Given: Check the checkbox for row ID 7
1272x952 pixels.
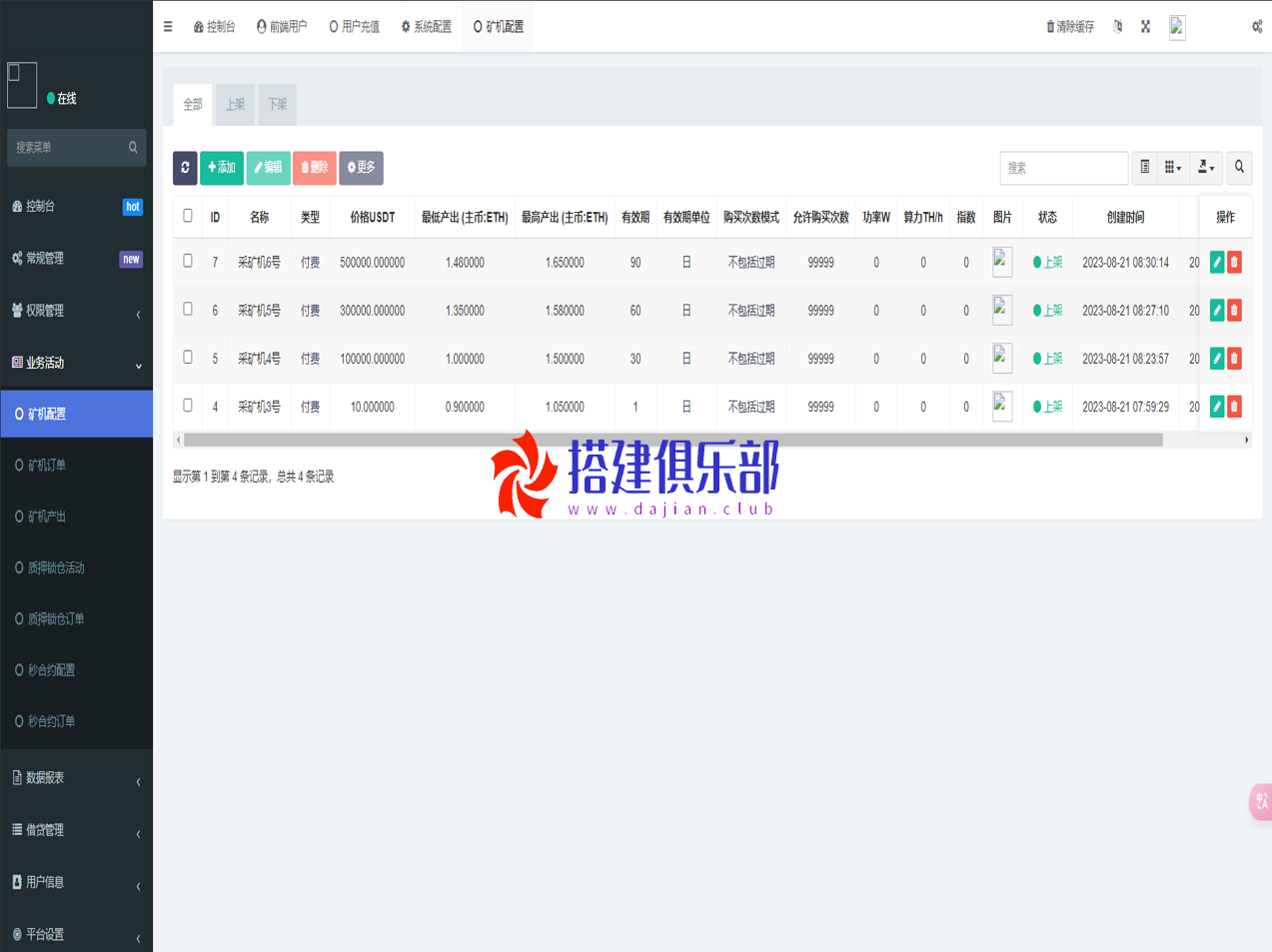Looking at the screenshot, I should point(188,261).
